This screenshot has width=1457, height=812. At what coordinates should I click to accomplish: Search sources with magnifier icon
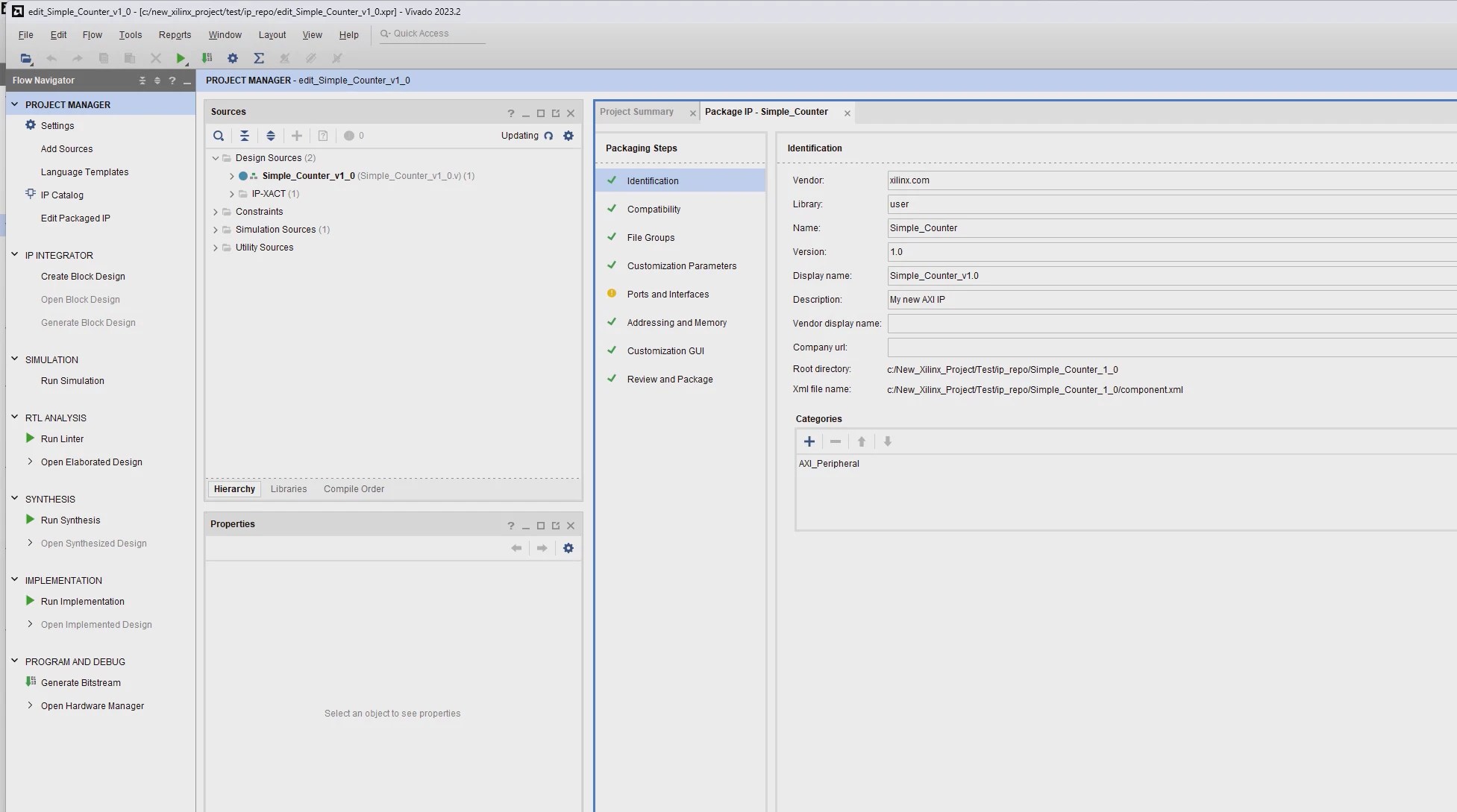219,136
